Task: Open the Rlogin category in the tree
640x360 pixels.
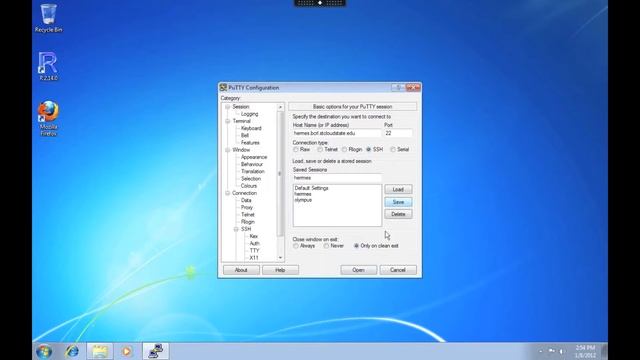Action: (x=248, y=222)
